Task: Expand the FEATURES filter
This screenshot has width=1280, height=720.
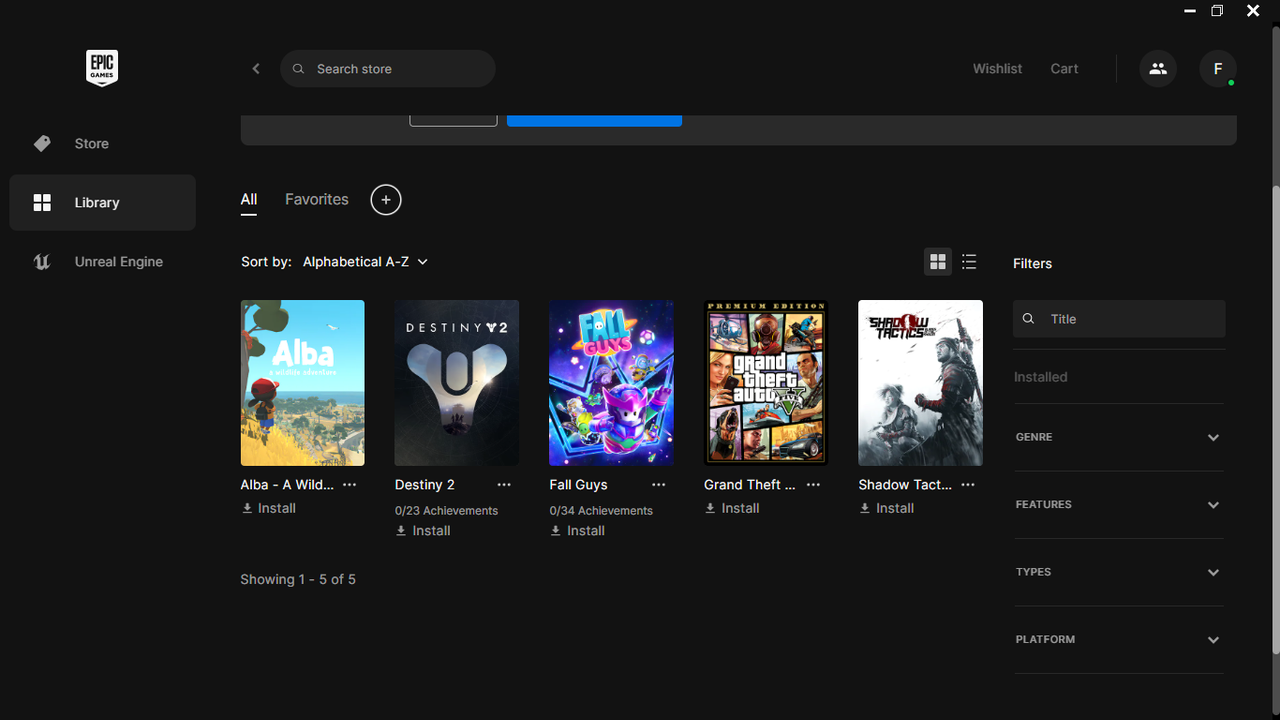Action: tap(1119, 505)
